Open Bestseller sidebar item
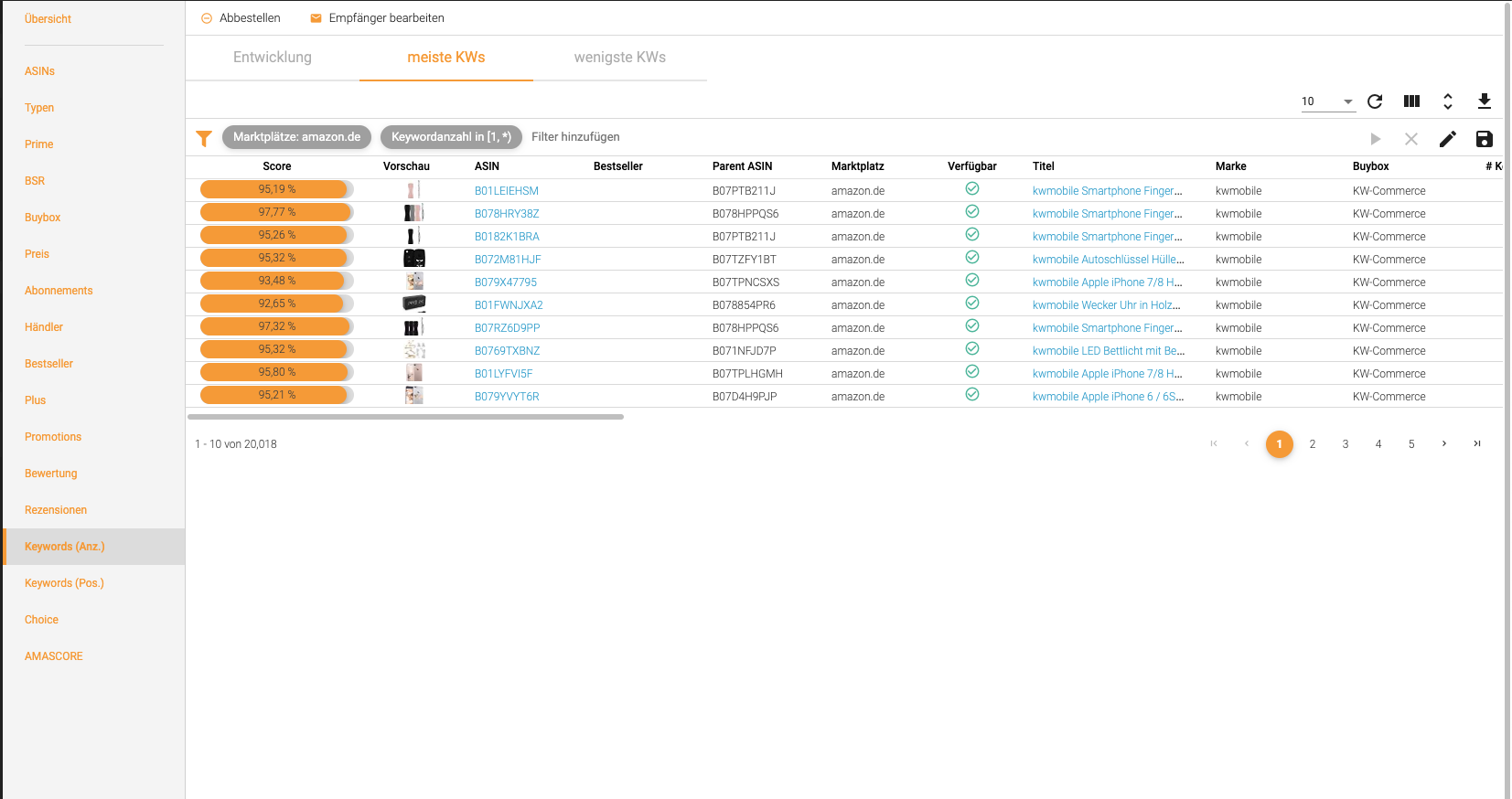Image resolution: width=1512 pixels, height=799 pixels. pos(48,364)
